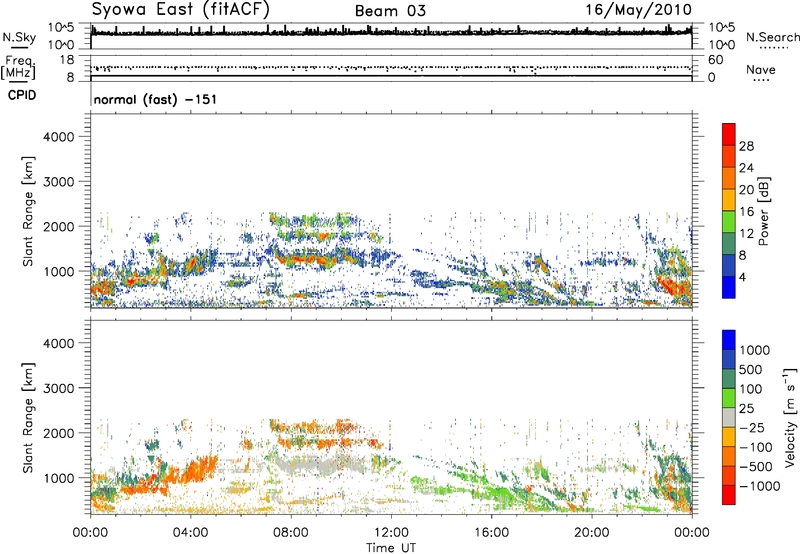Click the 'Slant Range [km]' label of velocity panel
Image resolution: width=800 pixels, height=554 pixels.
(x=28, y=418)
